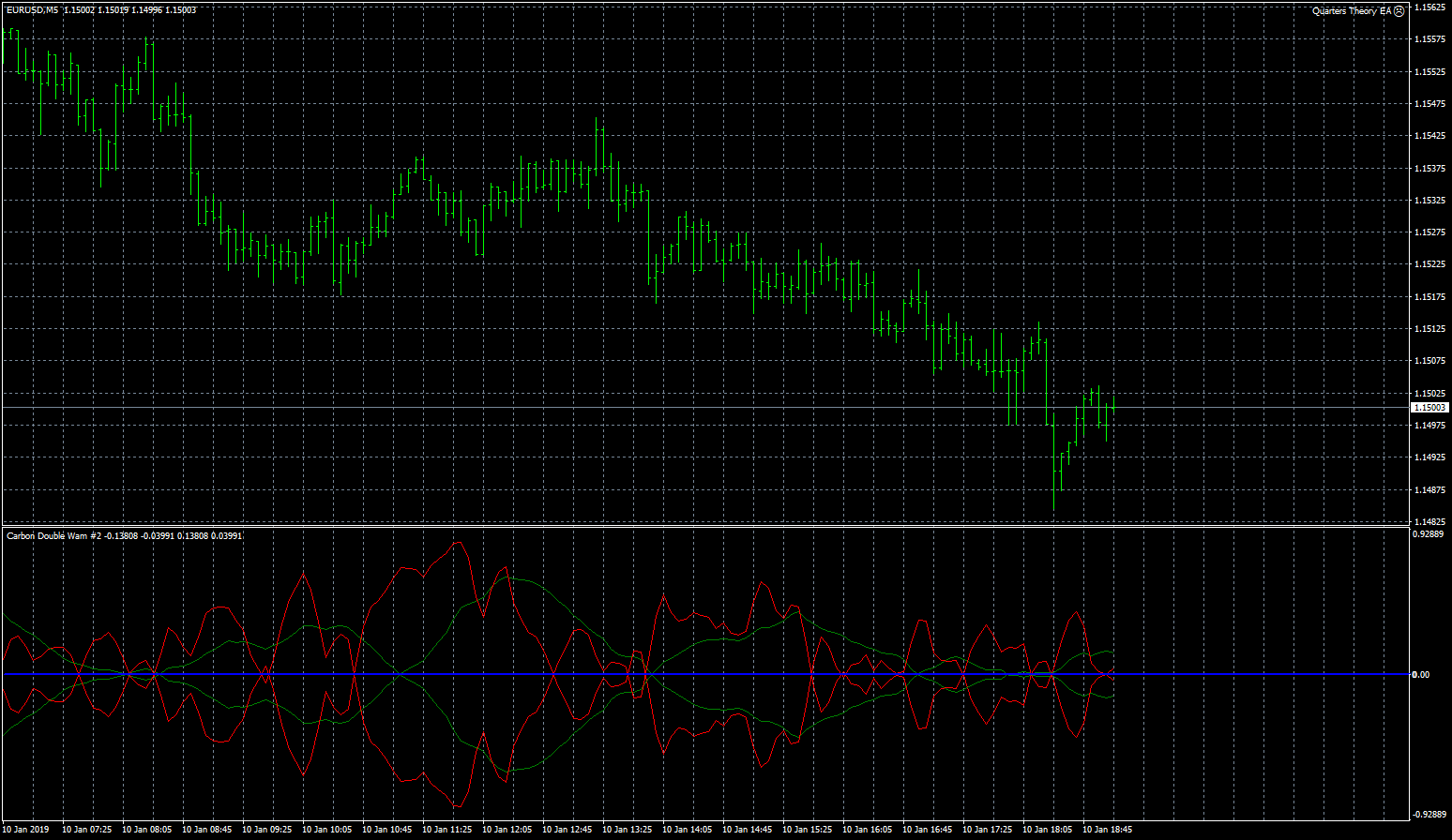Click the '10 Jan 10:05' time axis label

pos(327,829)
